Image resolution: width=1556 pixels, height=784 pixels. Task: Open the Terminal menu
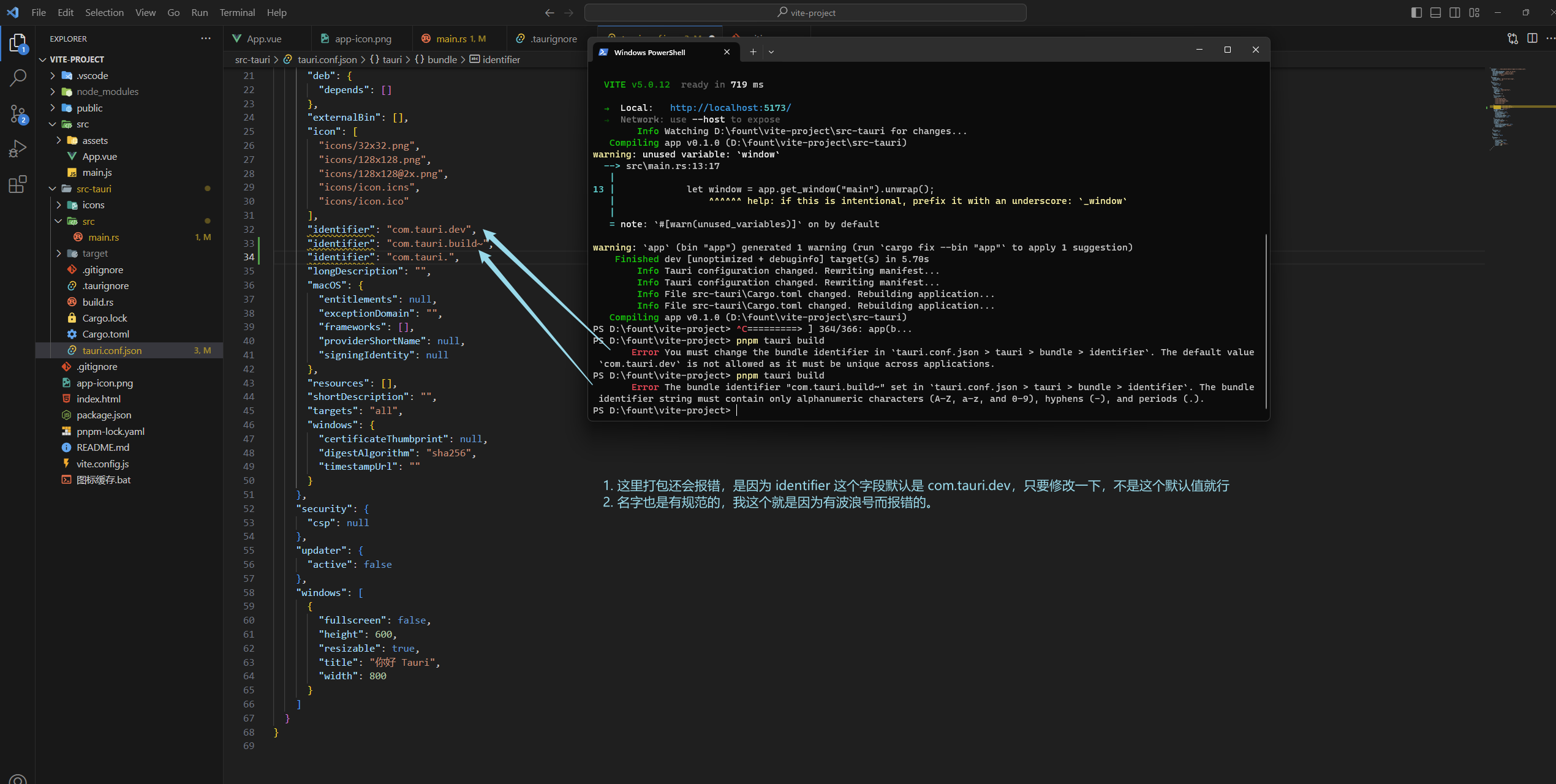236,12
